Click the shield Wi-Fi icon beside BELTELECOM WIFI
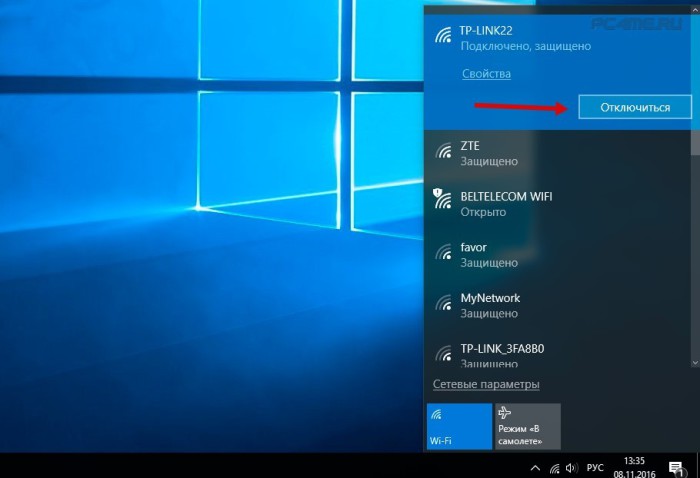 tap(442, 199)
